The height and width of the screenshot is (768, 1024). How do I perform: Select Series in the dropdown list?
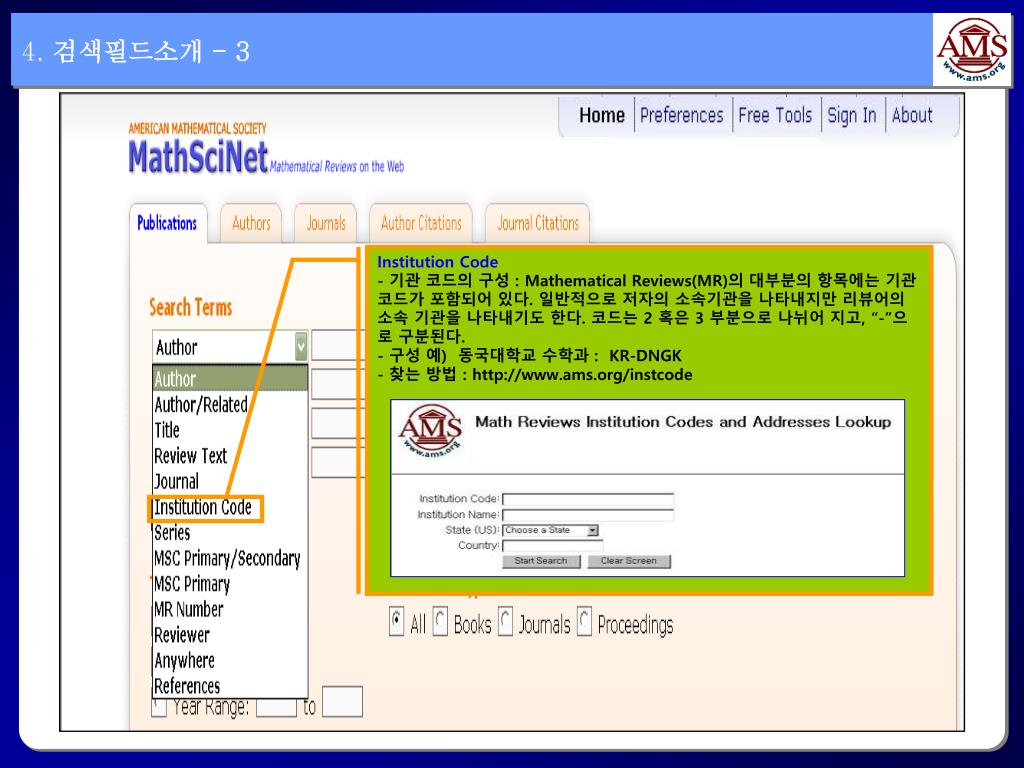point(172,533)
